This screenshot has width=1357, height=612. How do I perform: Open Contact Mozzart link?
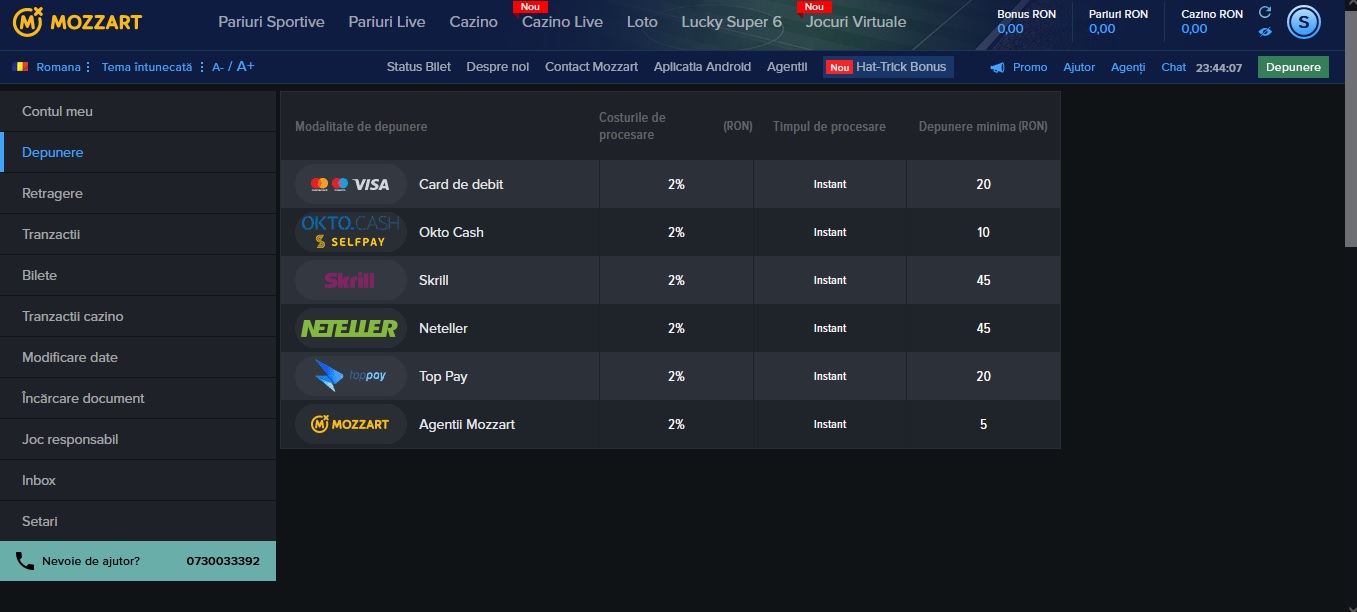tap(591, 67)
